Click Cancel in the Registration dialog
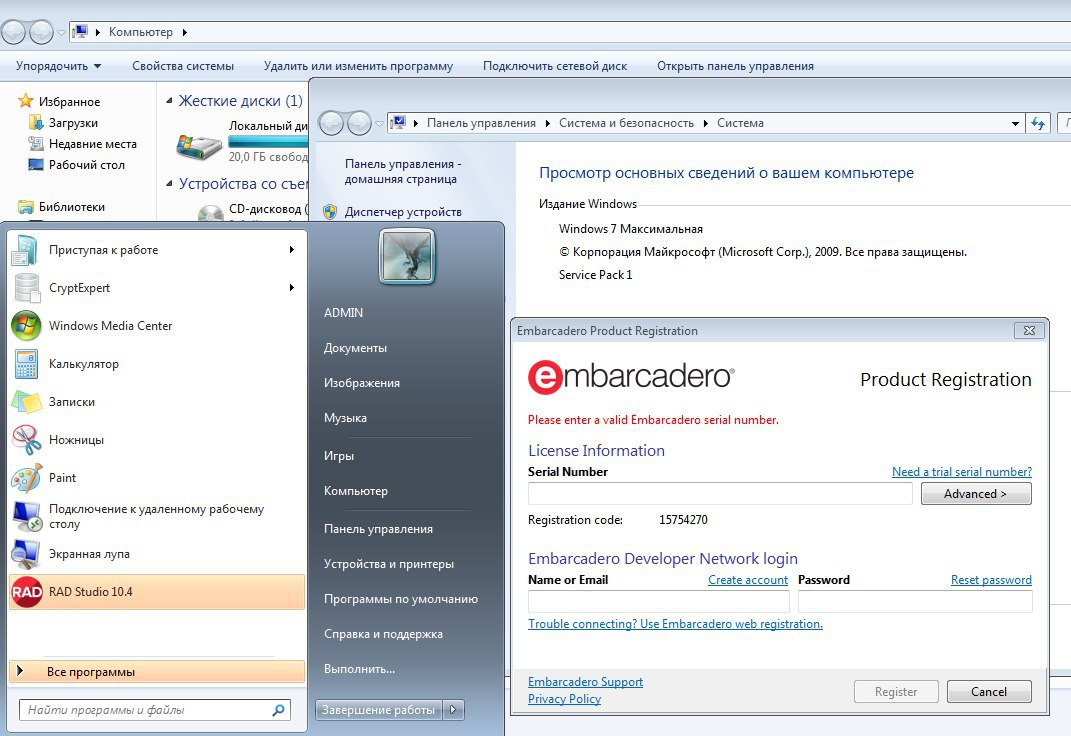Screen dimensions: 1071x736 point(989,692)
